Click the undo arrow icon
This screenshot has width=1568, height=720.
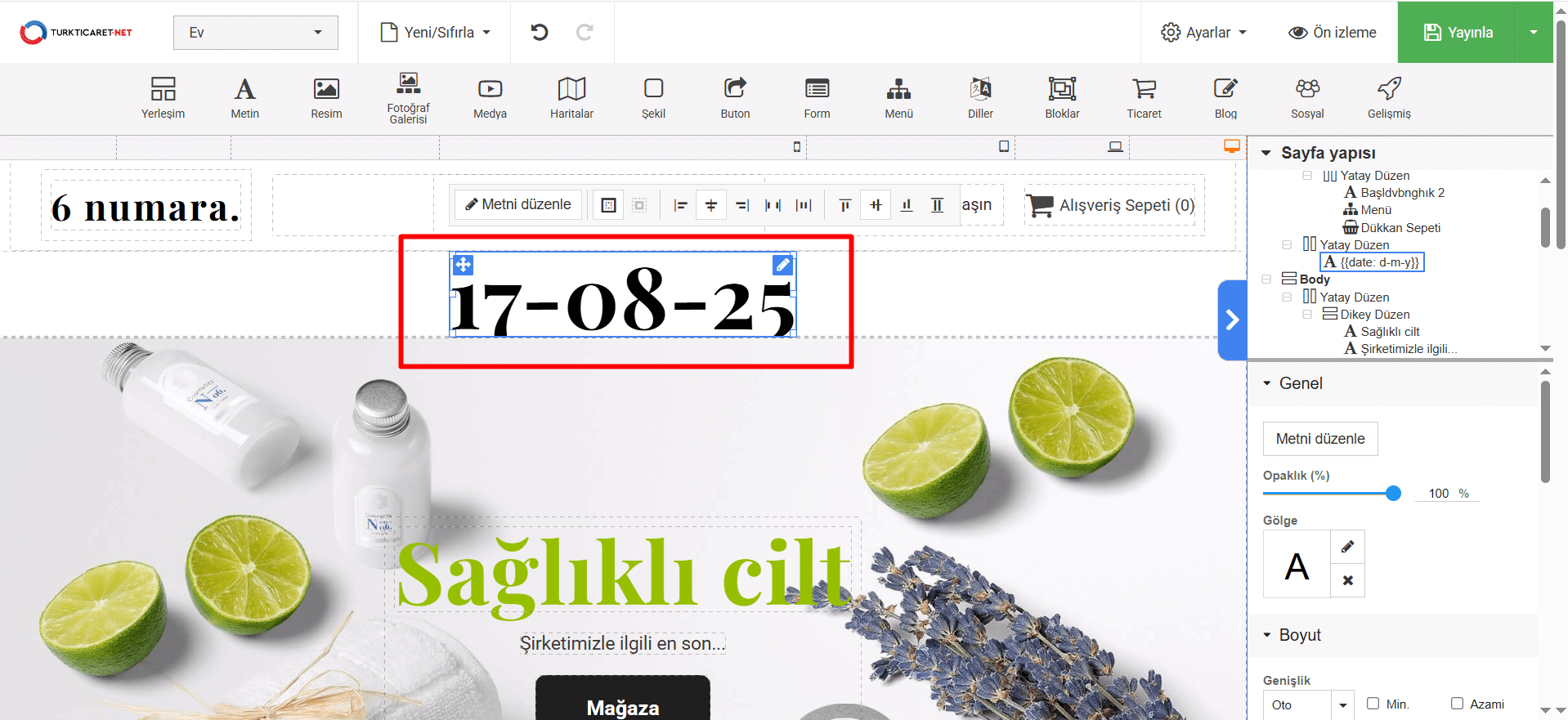pos(539,32)
